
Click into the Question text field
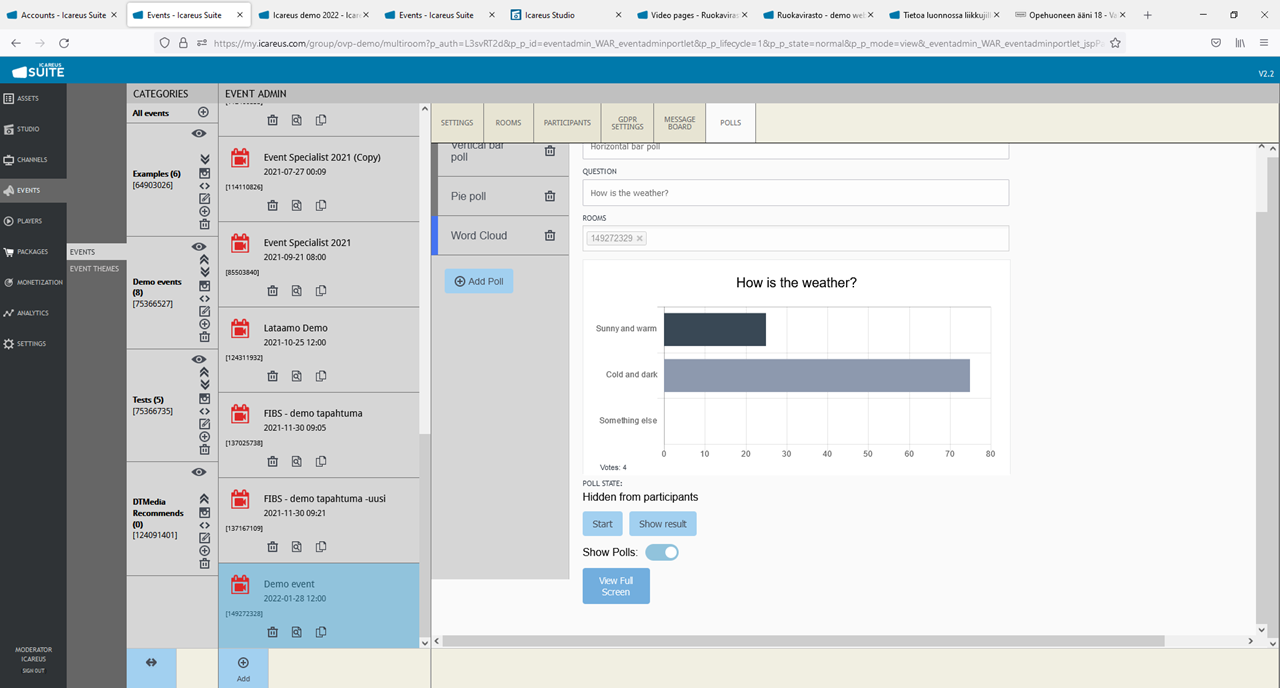click(795, 193)
